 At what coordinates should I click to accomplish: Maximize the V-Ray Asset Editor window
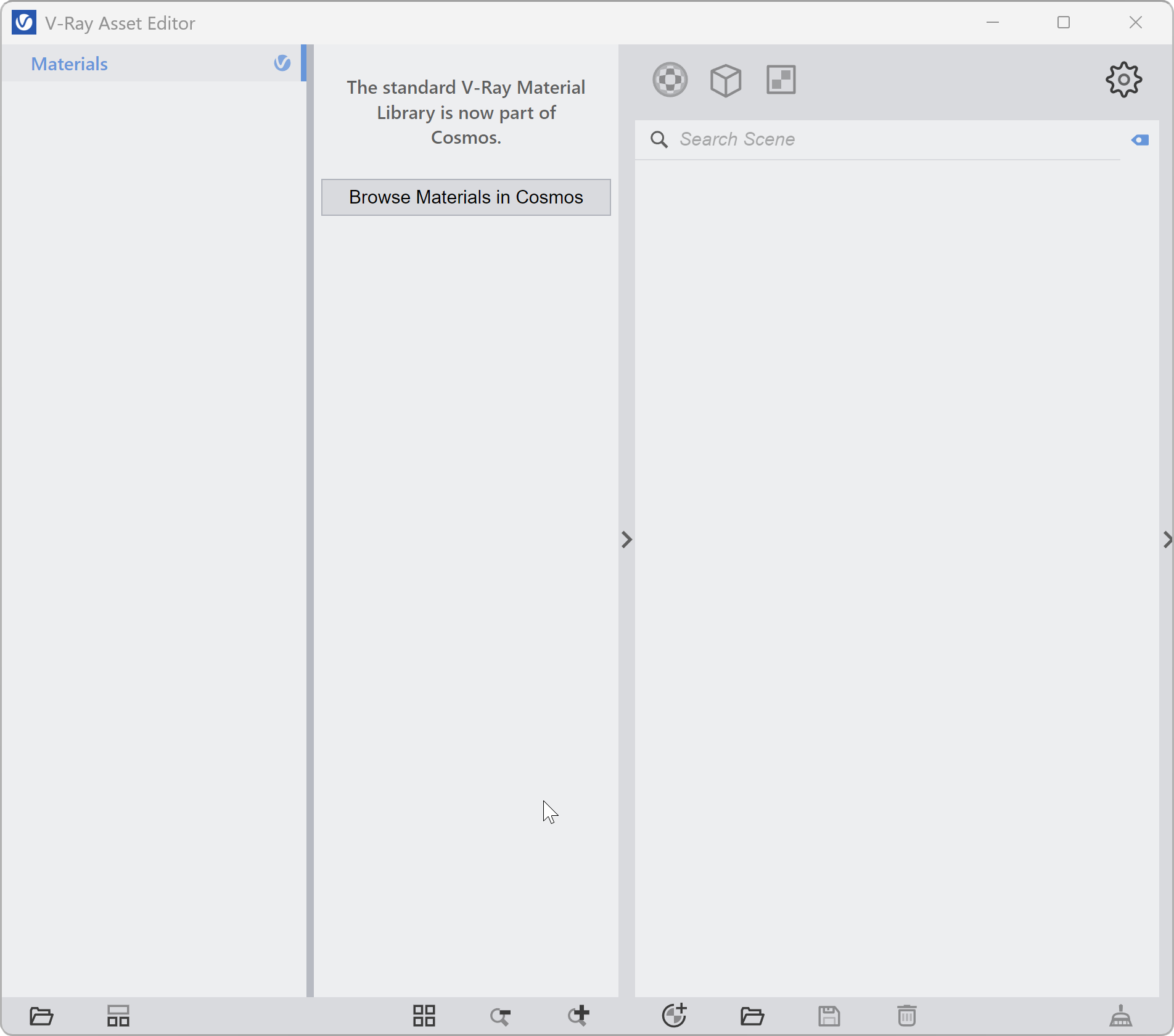(x=1064, y=23)
